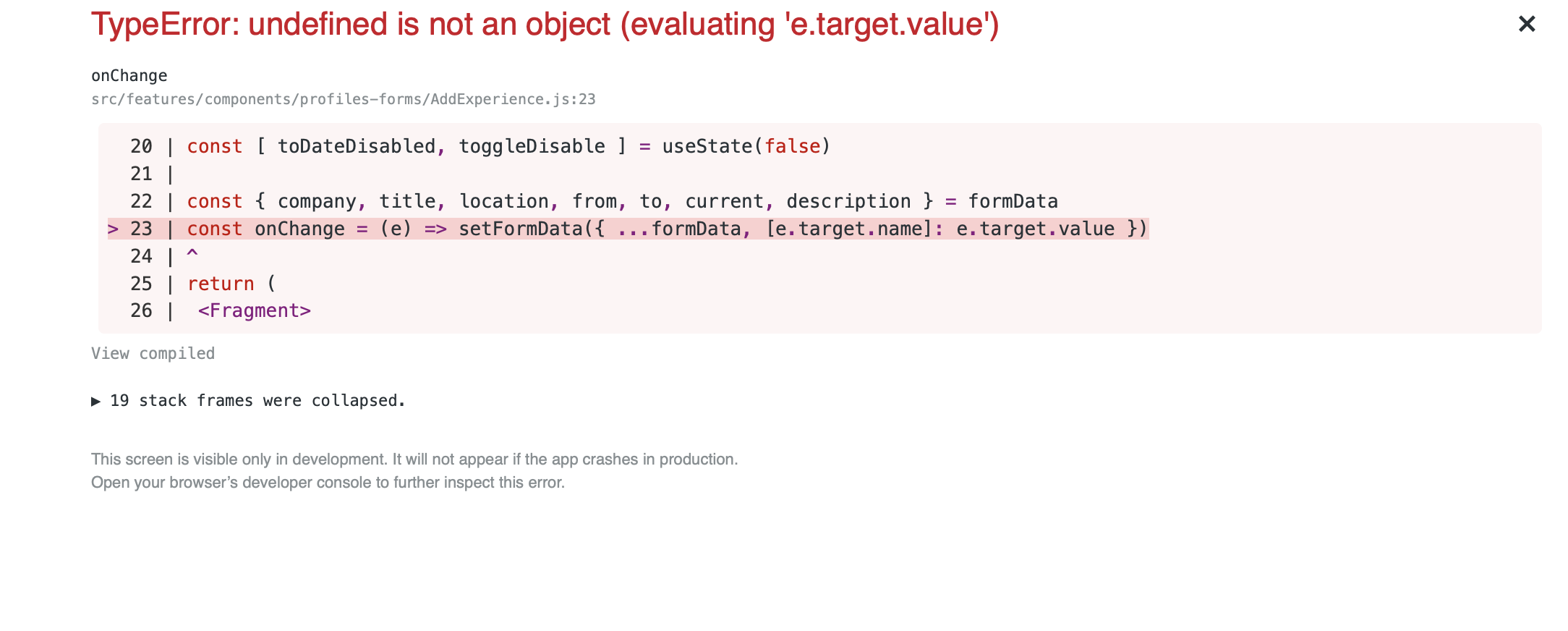Click the development-only notice text
Screen dimensions: 1568x631
click(x=414, y=458)
